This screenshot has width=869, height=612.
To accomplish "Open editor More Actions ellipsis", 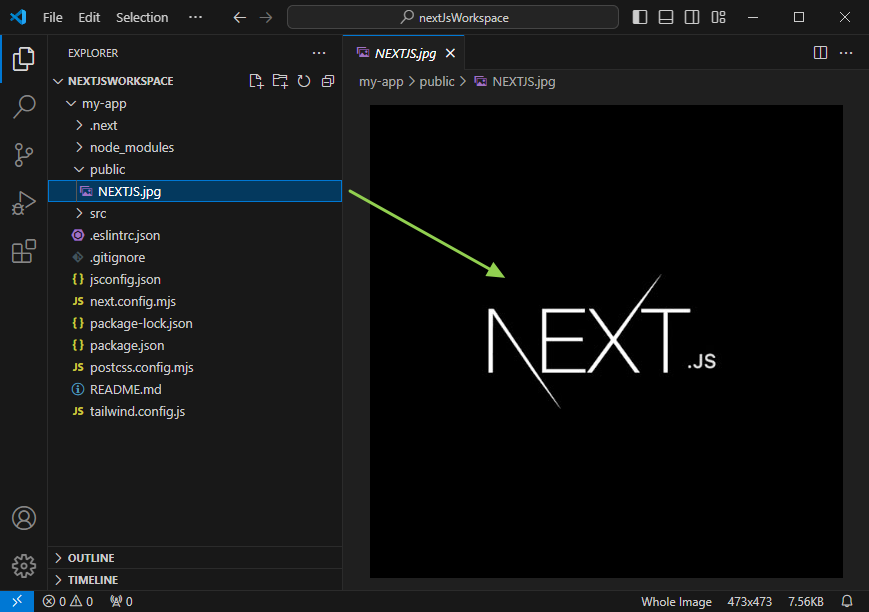I will click(846, 53).
